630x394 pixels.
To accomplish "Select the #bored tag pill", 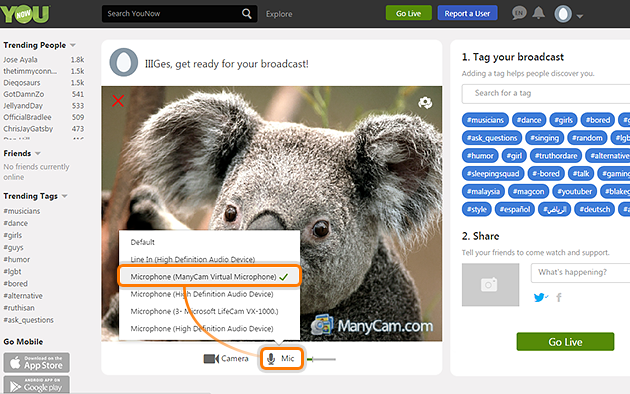I will (x=597, y=120).
